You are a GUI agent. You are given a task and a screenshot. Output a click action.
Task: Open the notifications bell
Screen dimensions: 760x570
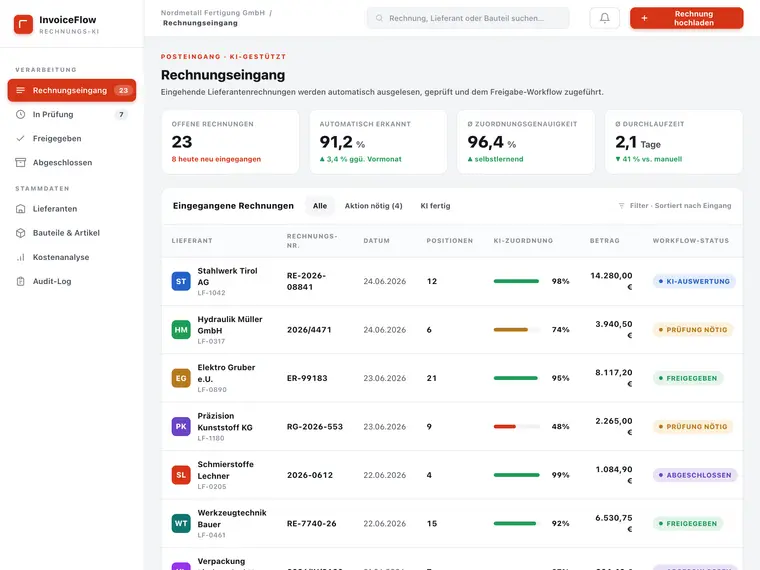point(604,18)
